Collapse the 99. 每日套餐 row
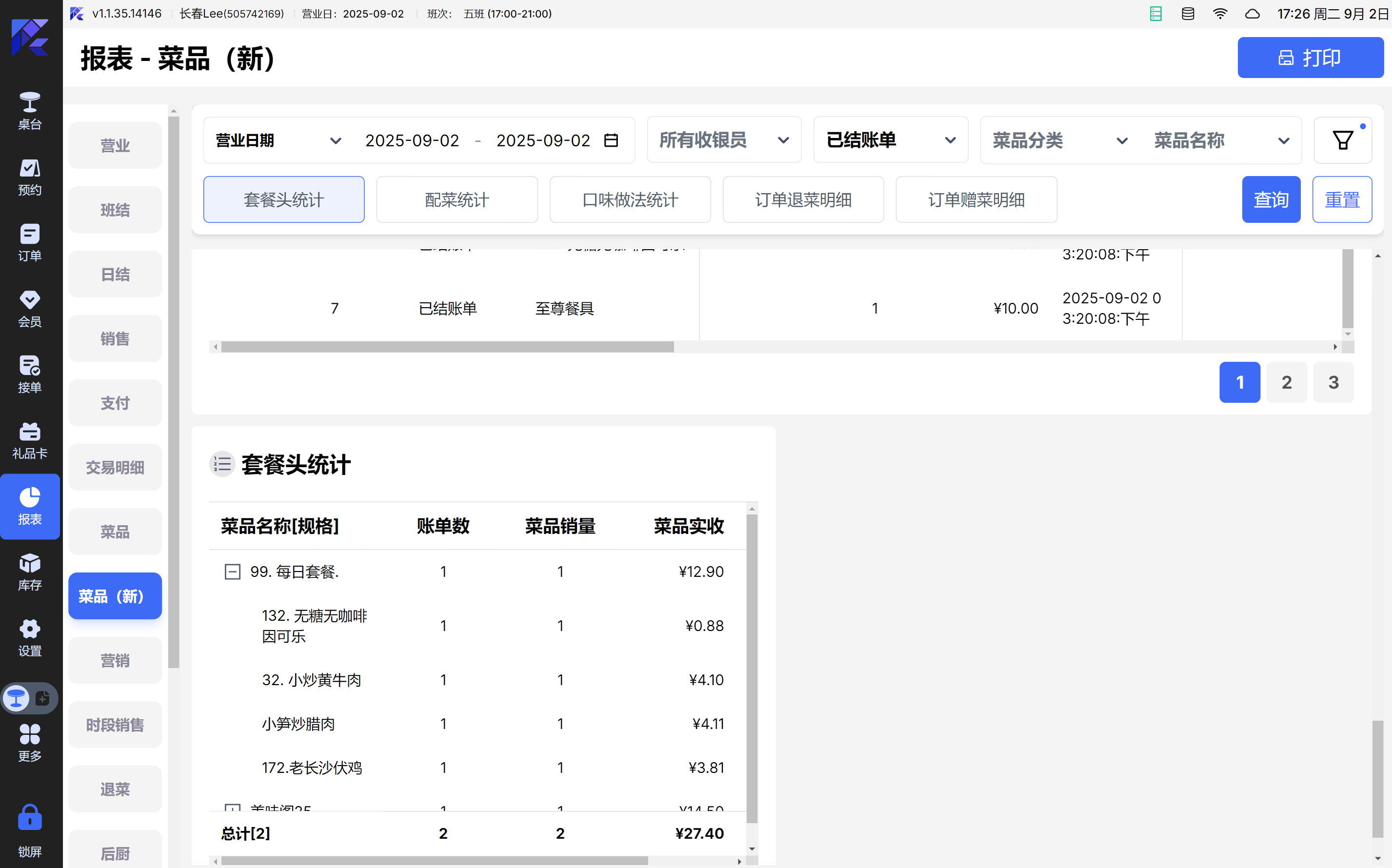1392x868 pixels. pos(233,572)
